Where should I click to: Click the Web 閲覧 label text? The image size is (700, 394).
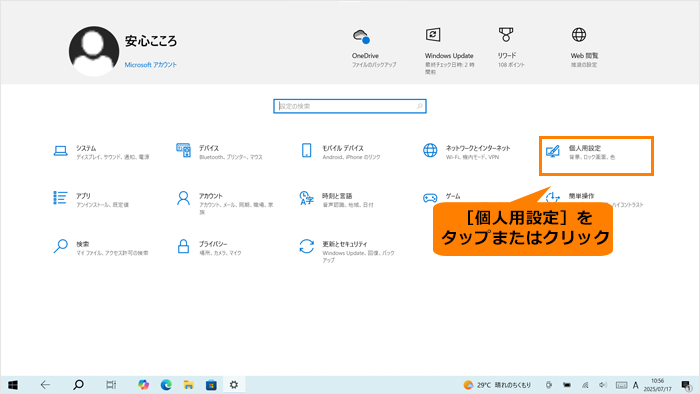[x=584, y=56]
